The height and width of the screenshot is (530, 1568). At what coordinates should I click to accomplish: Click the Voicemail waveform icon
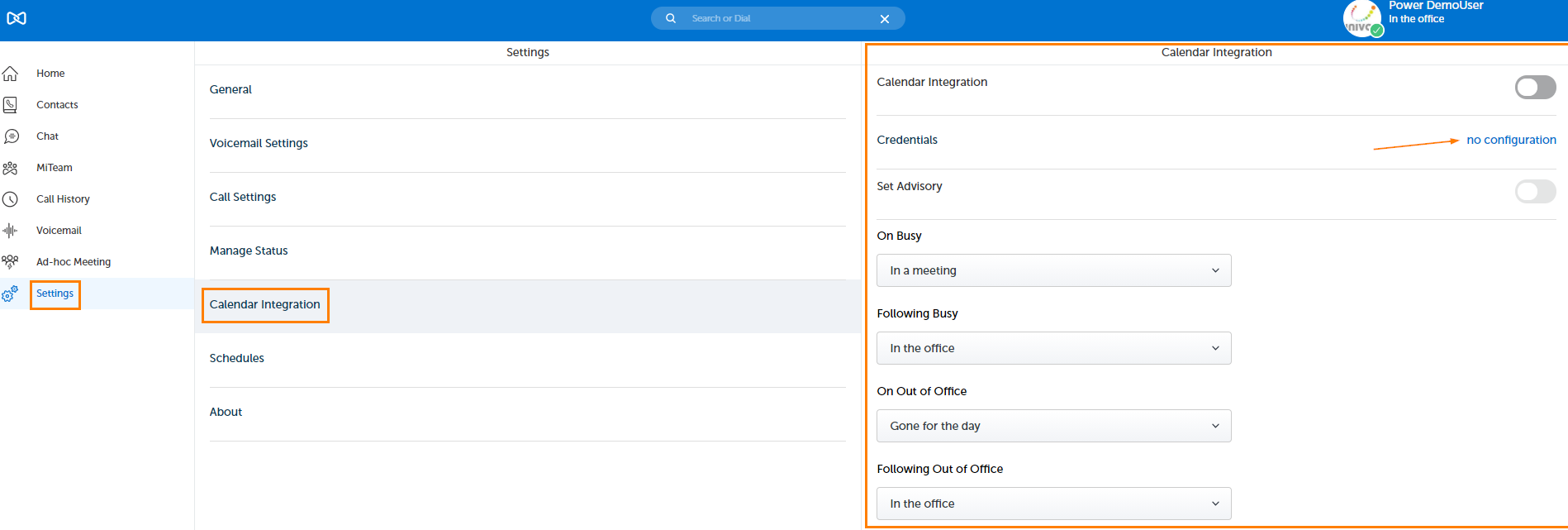point(10,231)
